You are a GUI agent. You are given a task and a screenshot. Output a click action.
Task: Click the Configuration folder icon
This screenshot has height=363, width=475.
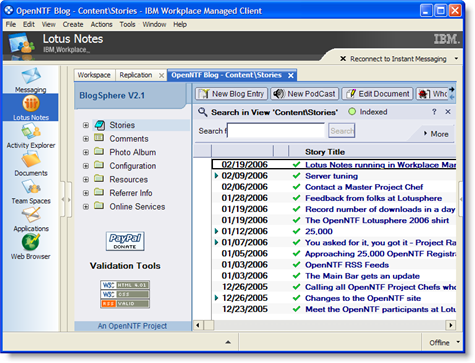coord(99,165)
